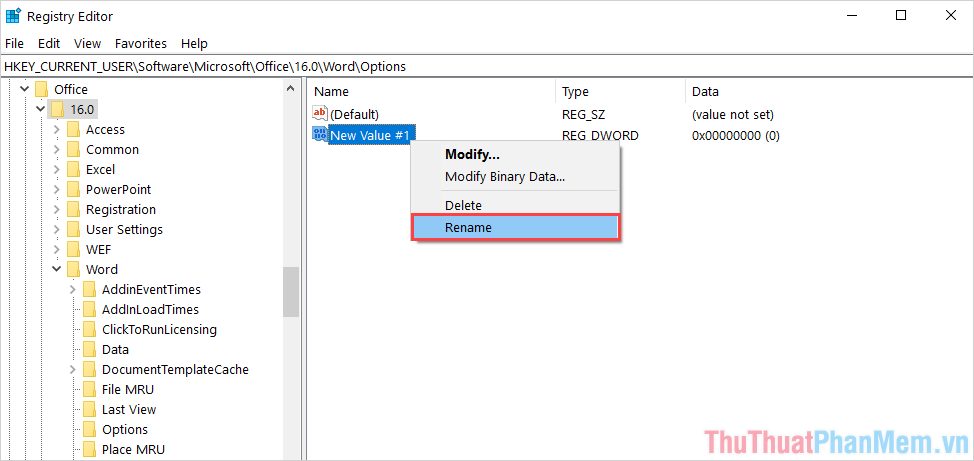The width and height of the screenshot is (974, 461).
Task: Expand the WEF key
Action: [x=57, y=249]
